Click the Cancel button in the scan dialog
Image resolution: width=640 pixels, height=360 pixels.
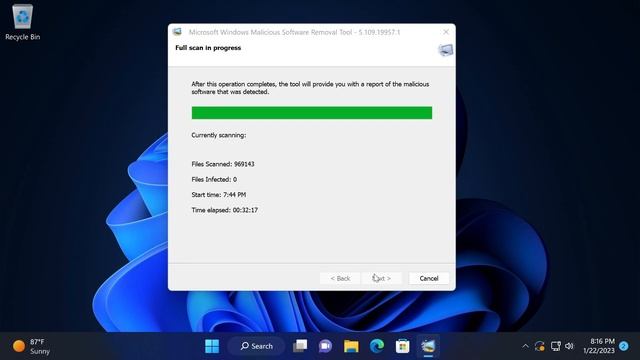point(429,278)
